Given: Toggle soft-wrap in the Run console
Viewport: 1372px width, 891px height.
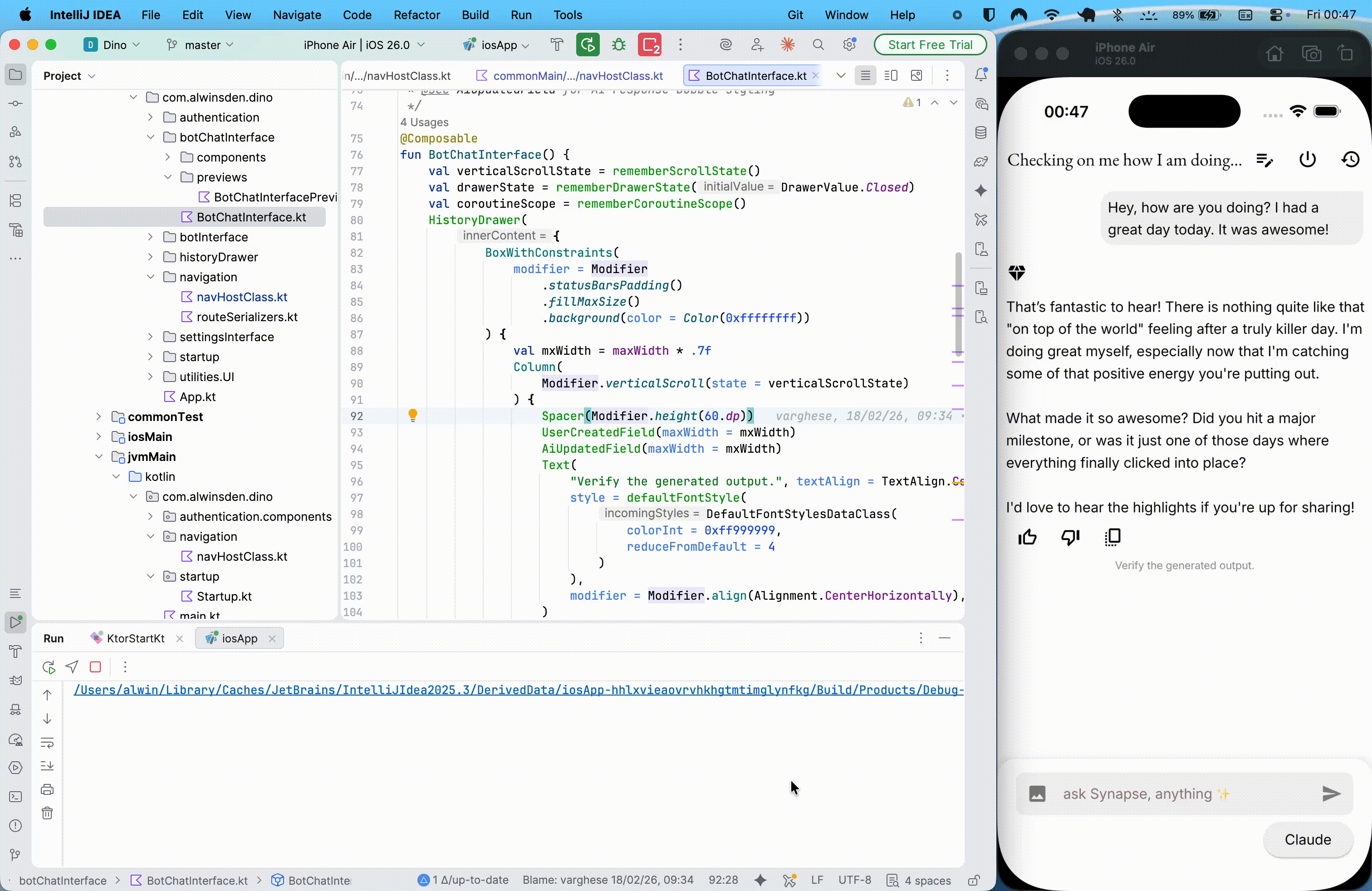Looking at the screenshot, I should [47, 743].
